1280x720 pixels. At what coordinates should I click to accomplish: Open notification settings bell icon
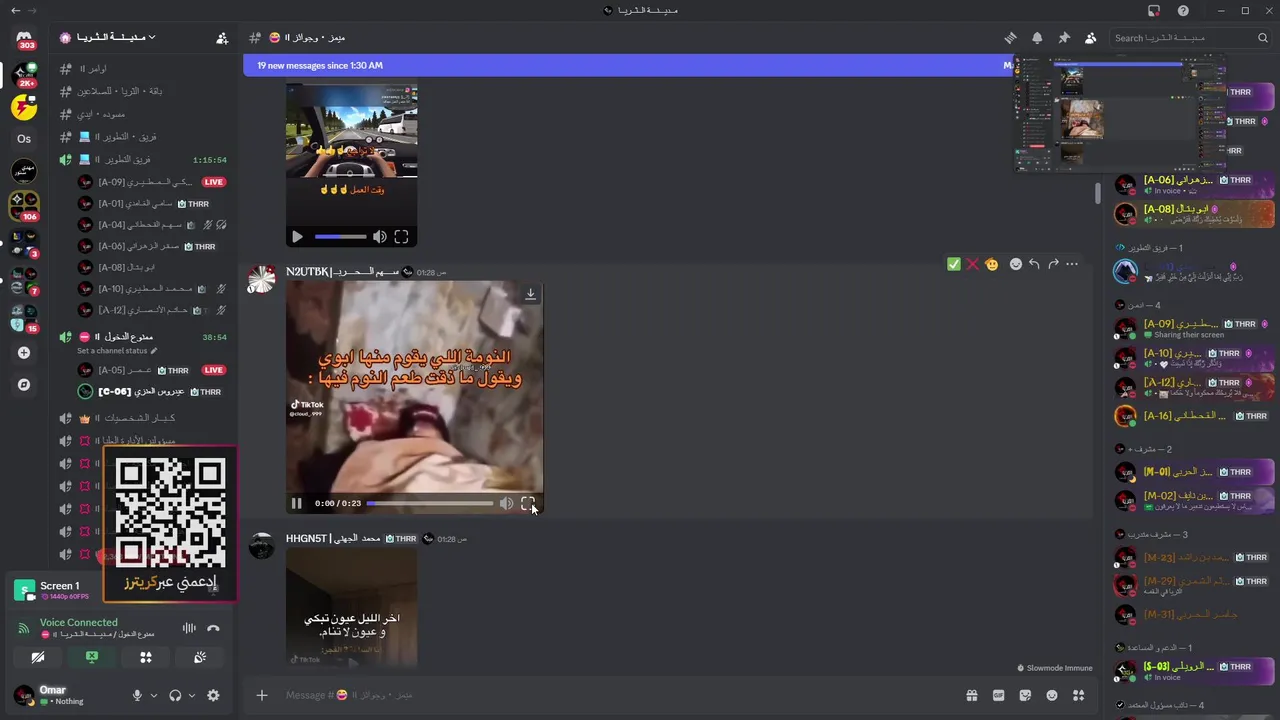pyautogui.click(x=1037, y=38)
